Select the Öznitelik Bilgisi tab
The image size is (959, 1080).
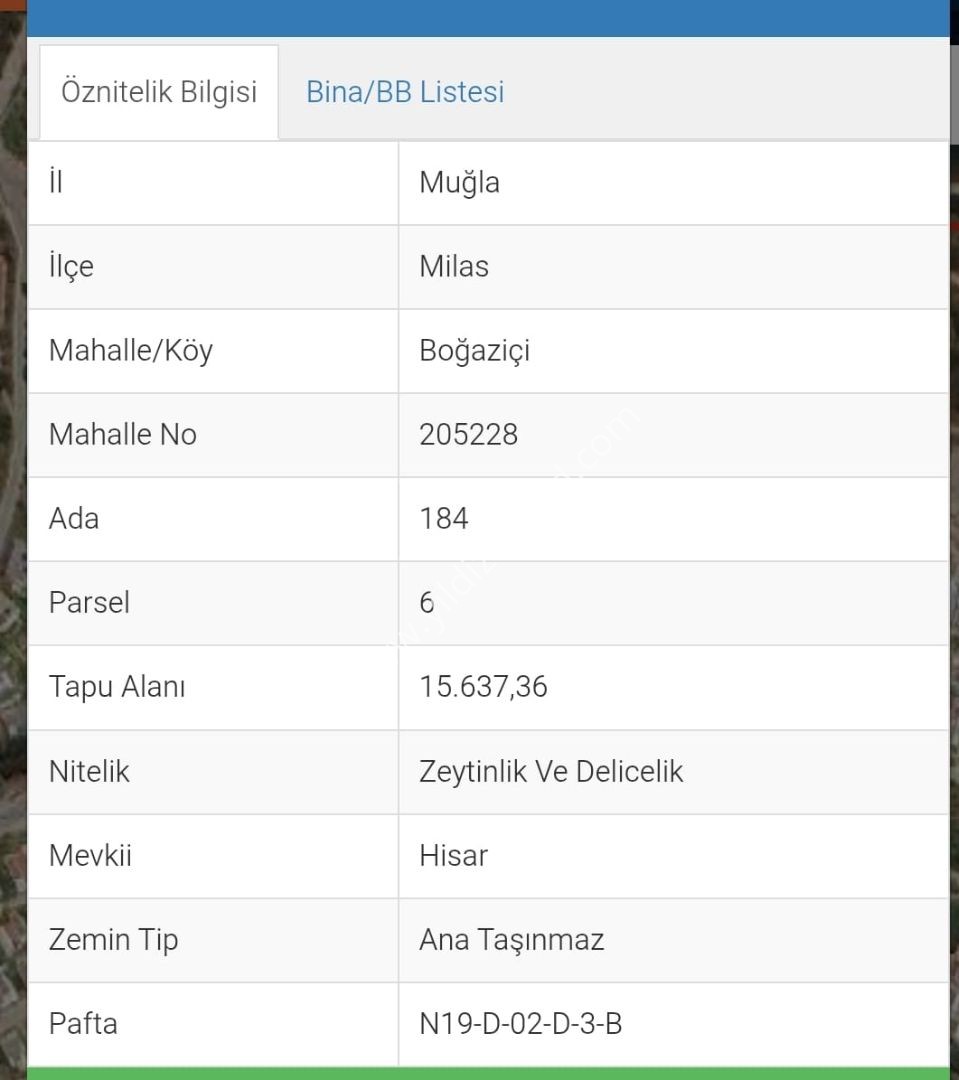159,92
